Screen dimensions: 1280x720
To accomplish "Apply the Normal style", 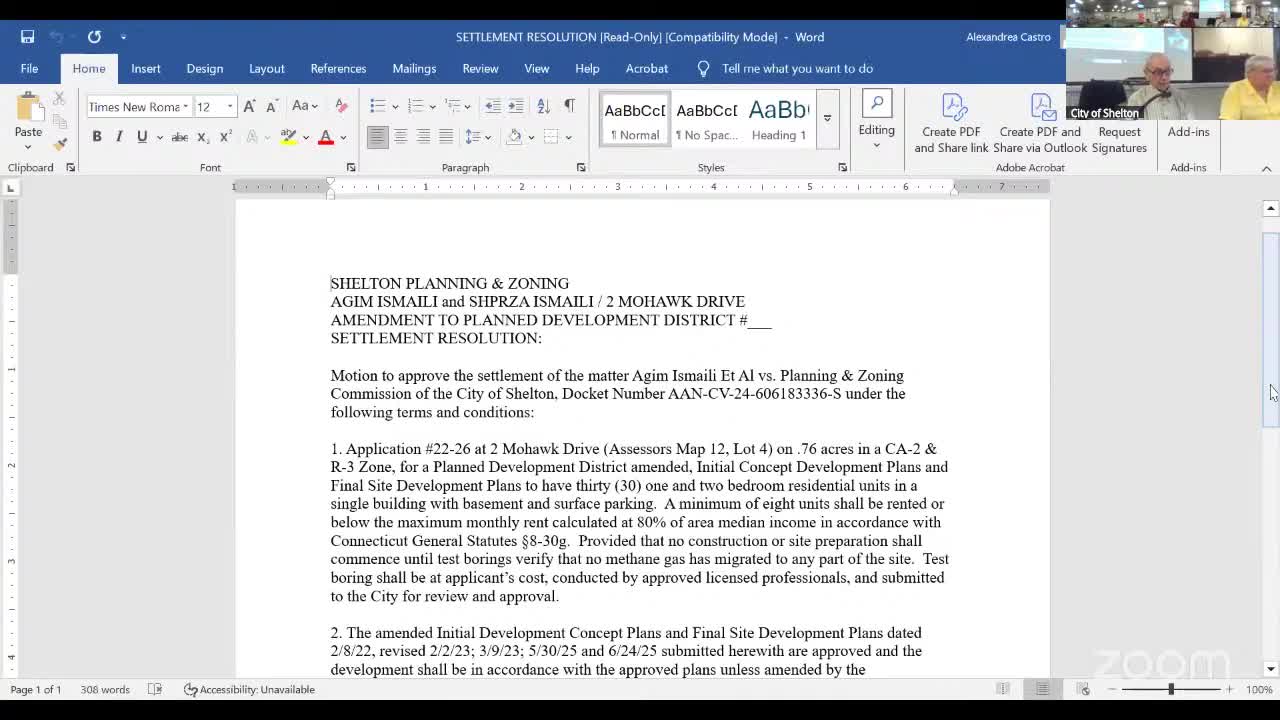I will 635,120.
